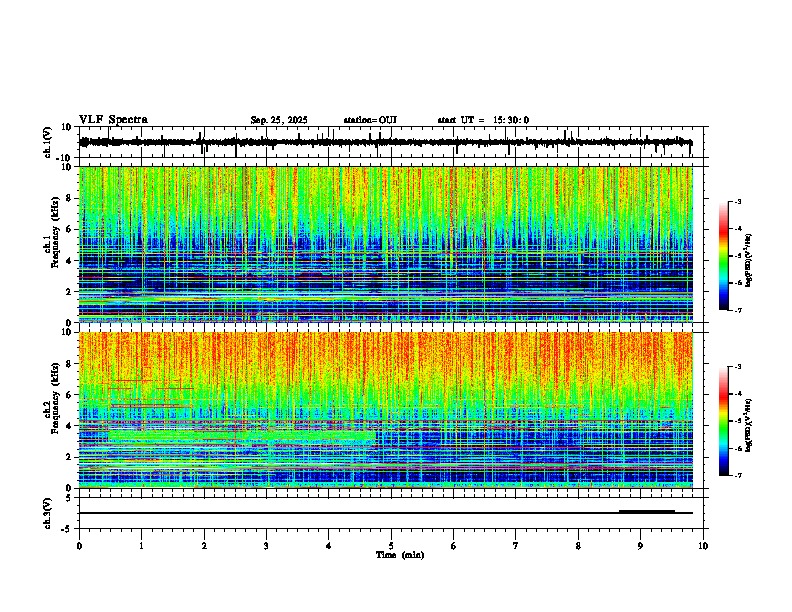Viewport: 792px width, 612px height.
Task: Click time axis tick label "4"
Action: click(329, 546)
